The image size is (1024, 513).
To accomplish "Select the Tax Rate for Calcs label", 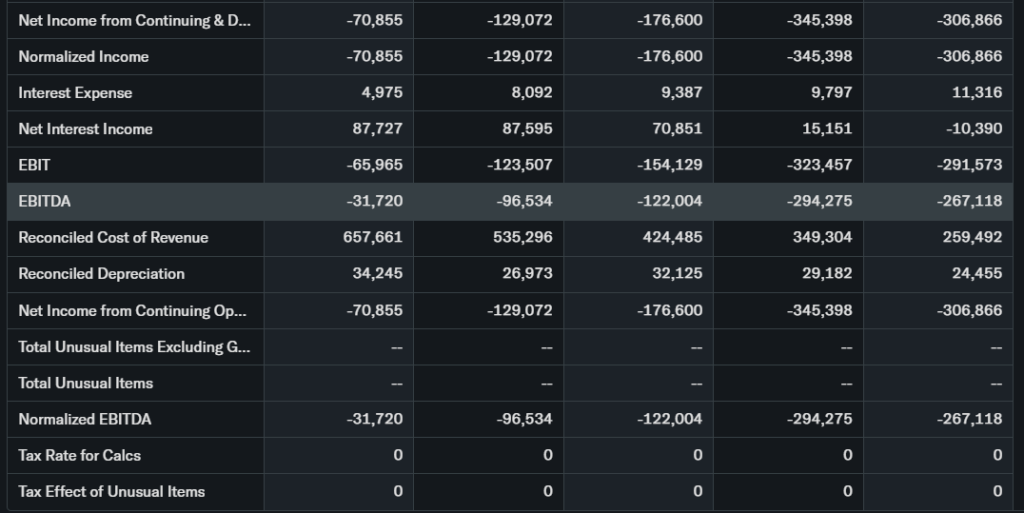I will 79,455.
